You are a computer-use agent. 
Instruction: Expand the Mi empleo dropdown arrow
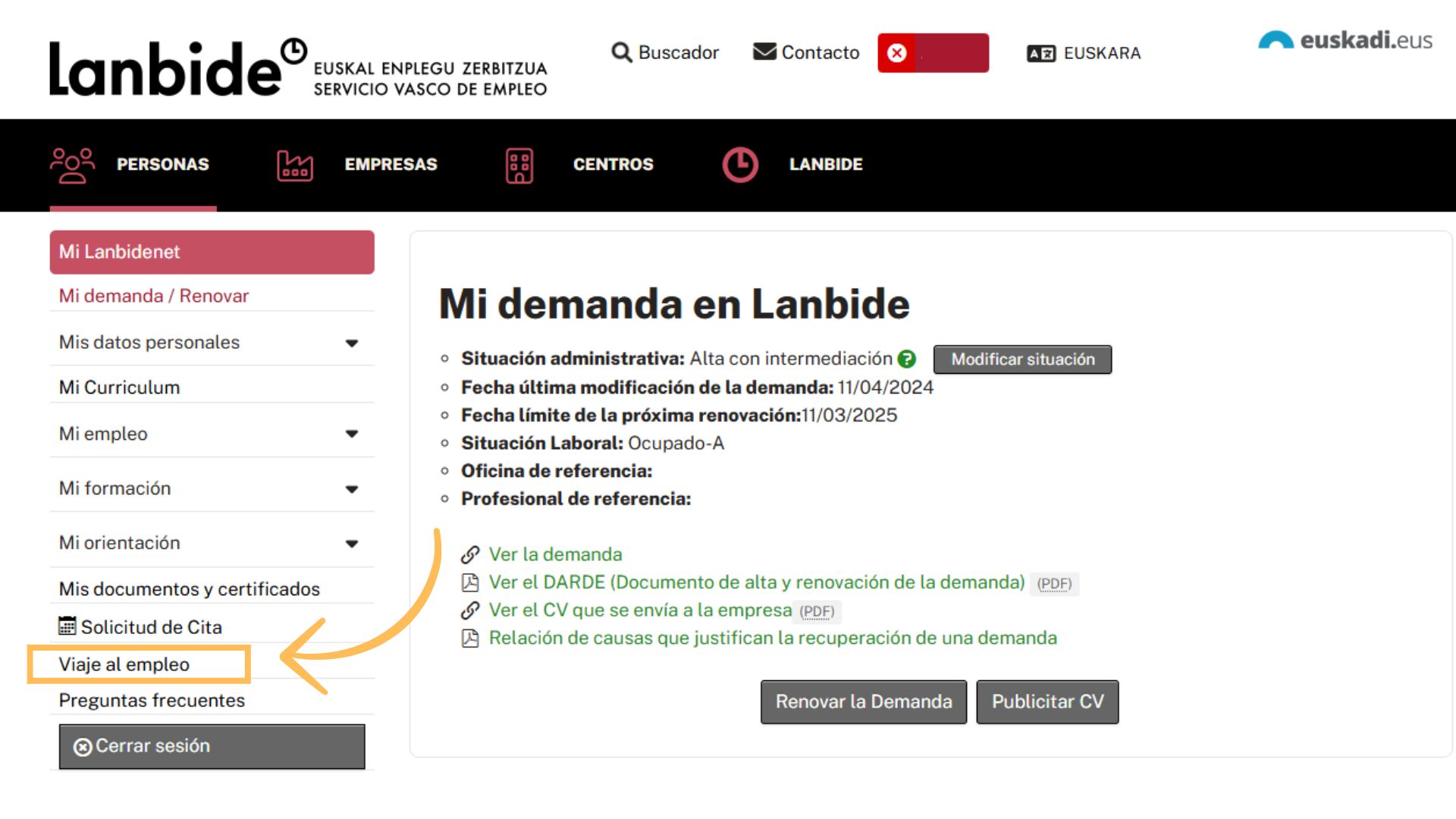click(351, 434)
